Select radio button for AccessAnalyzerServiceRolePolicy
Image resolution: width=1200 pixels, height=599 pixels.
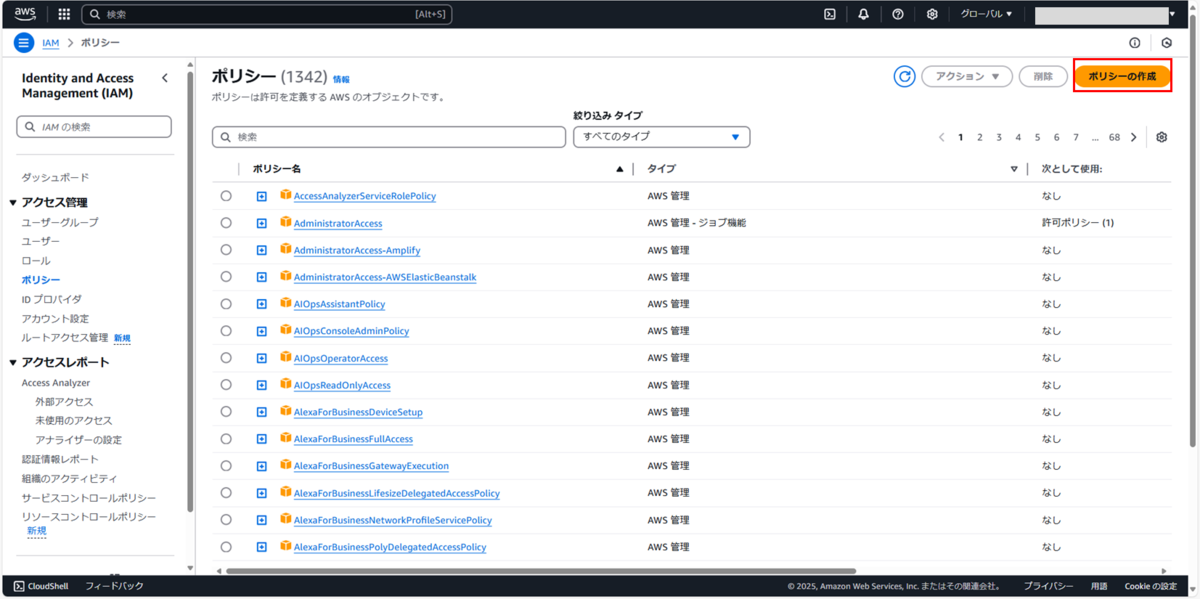coord(226,196)
